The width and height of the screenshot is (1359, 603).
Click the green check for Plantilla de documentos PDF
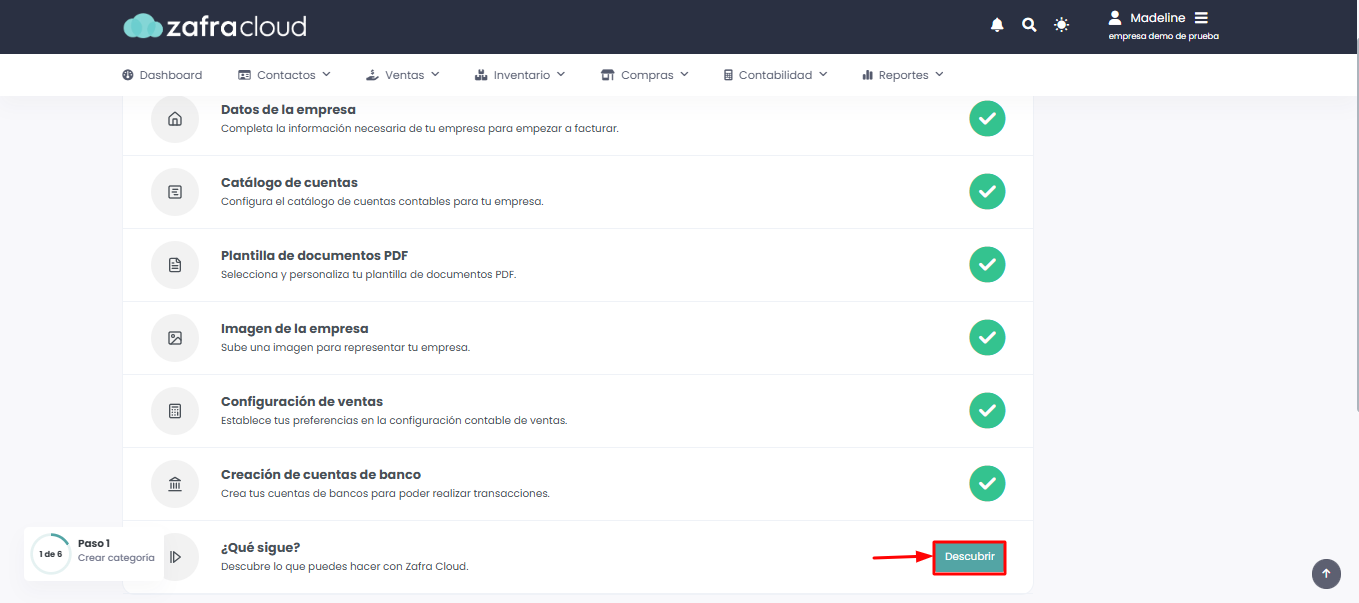[x=987, y=264]
